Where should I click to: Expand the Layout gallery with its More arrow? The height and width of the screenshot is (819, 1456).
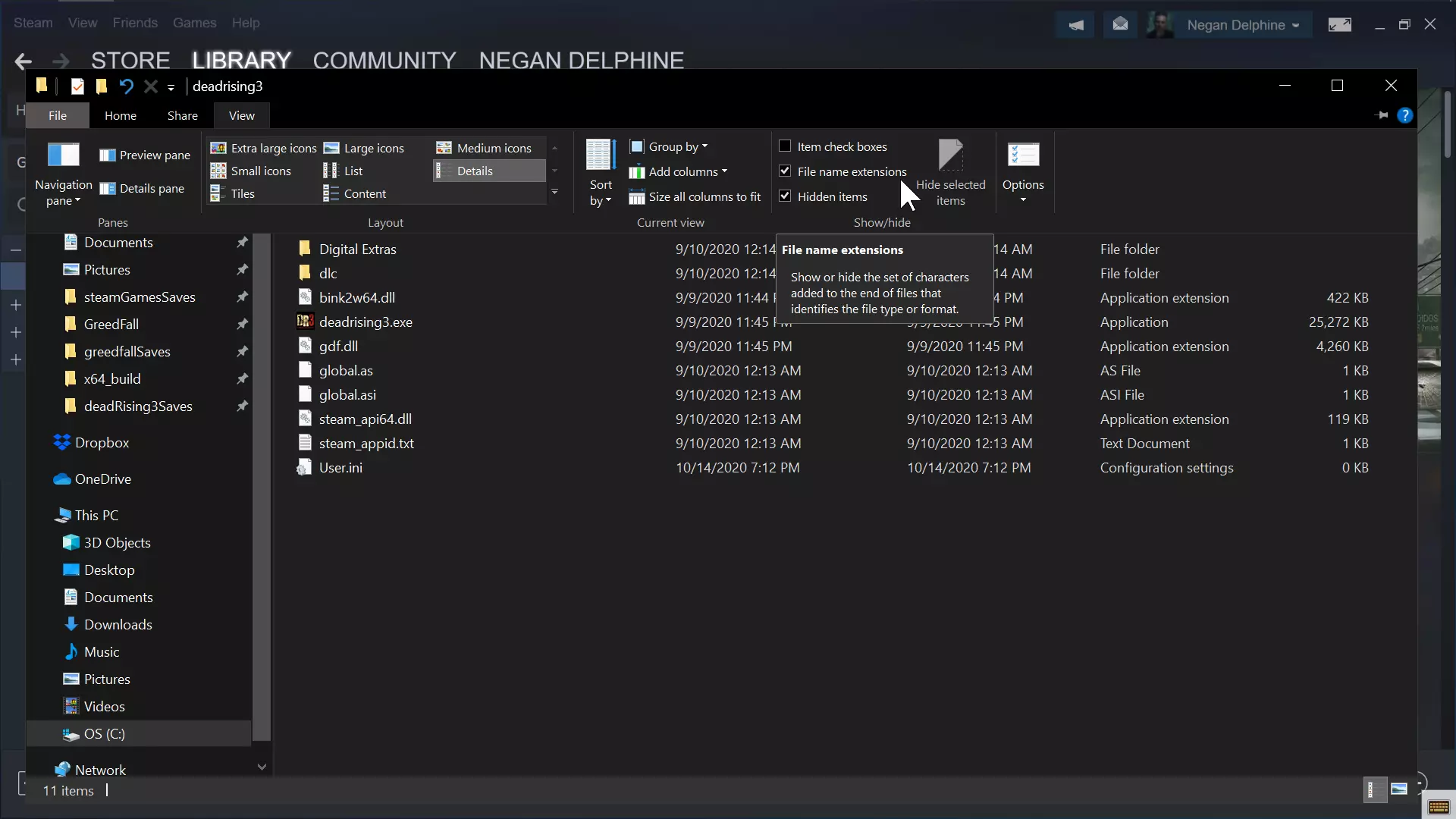click(x=554, y=193)
